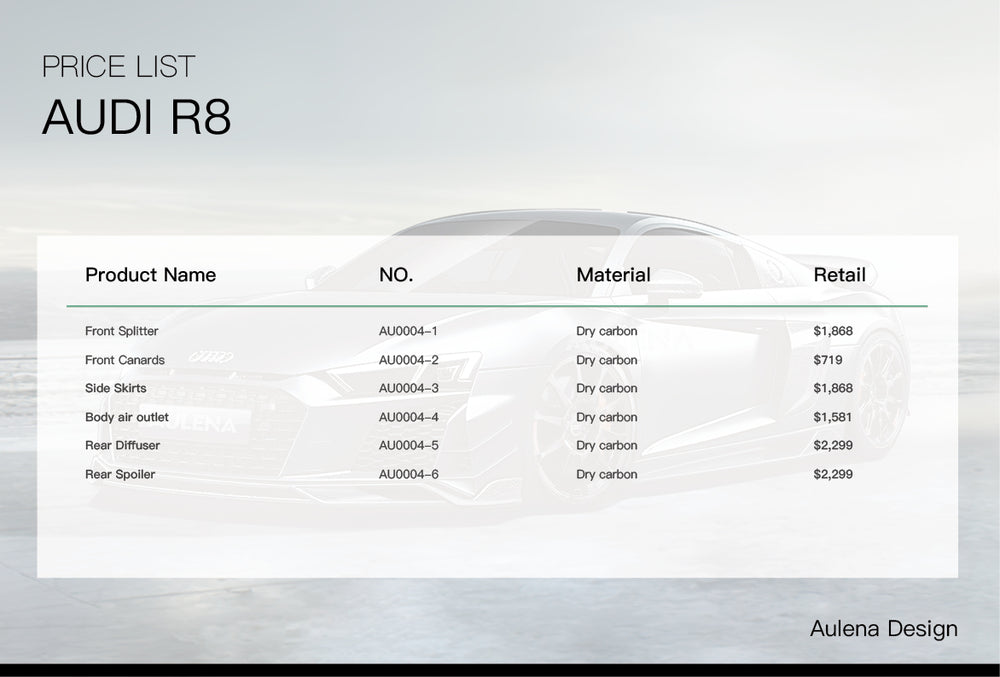Image resolution: width=1000 pixels, height=677 pixels.
Task: Select part number AU0004-3
Action: coord(408,388)
